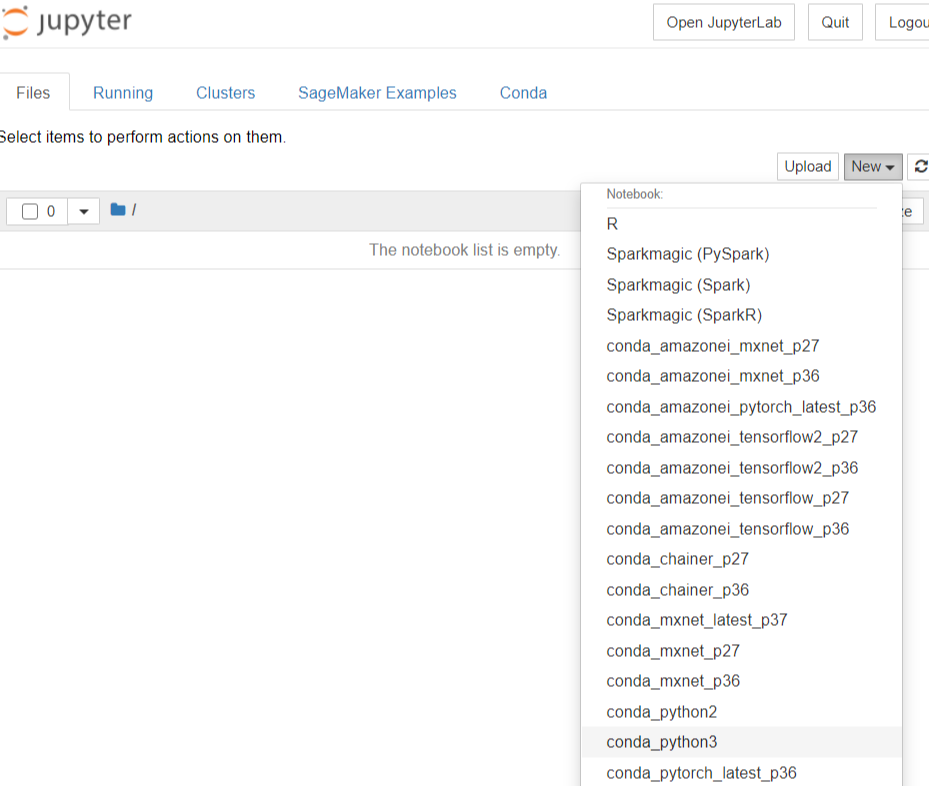Collapse the New dropdown menu
This screenshot has width=929, height=786.
tap(873, 166)
